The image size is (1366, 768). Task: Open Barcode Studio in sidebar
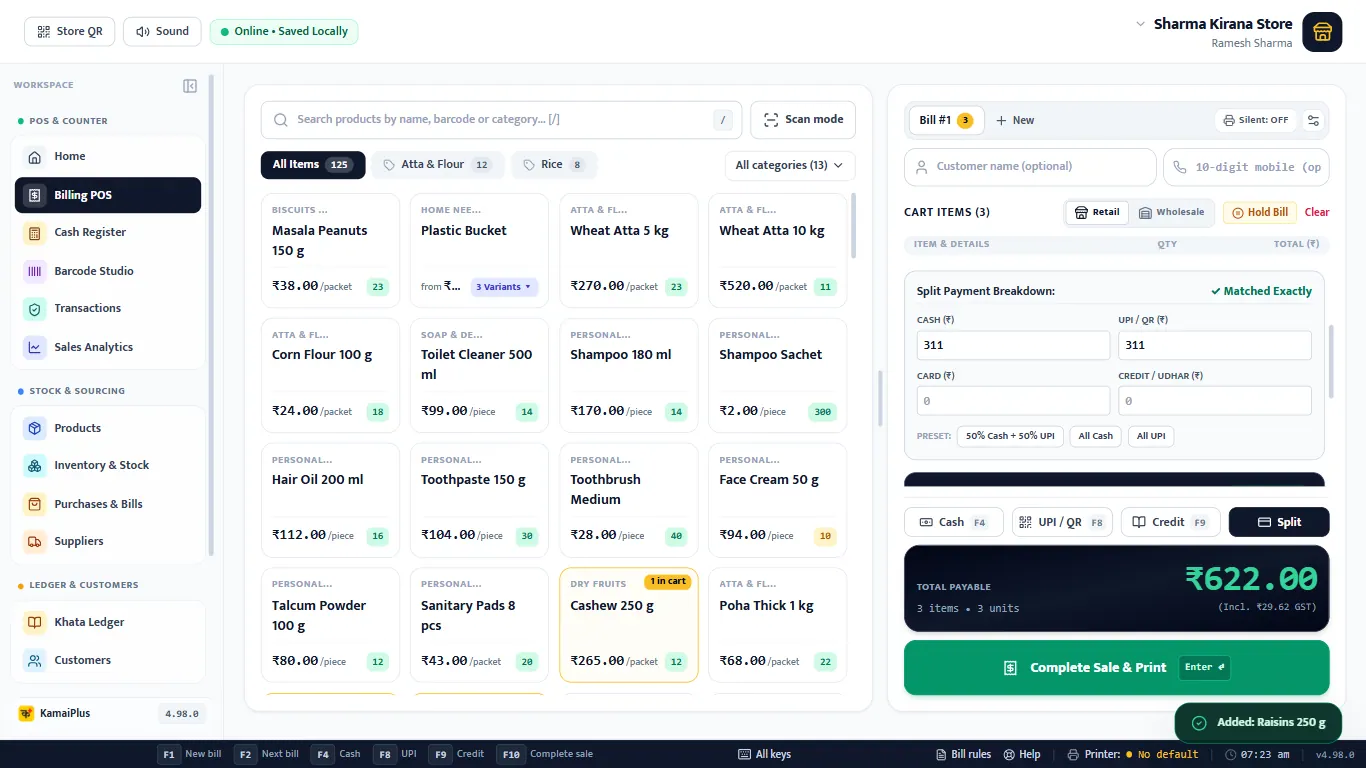[108, 271]
